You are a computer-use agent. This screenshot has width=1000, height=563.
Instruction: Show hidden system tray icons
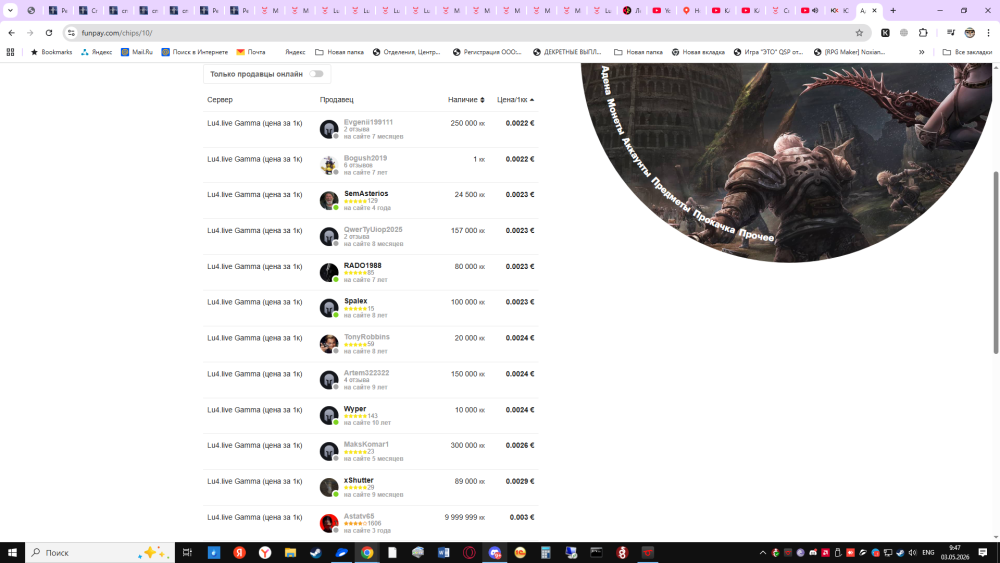coord(763,552)
